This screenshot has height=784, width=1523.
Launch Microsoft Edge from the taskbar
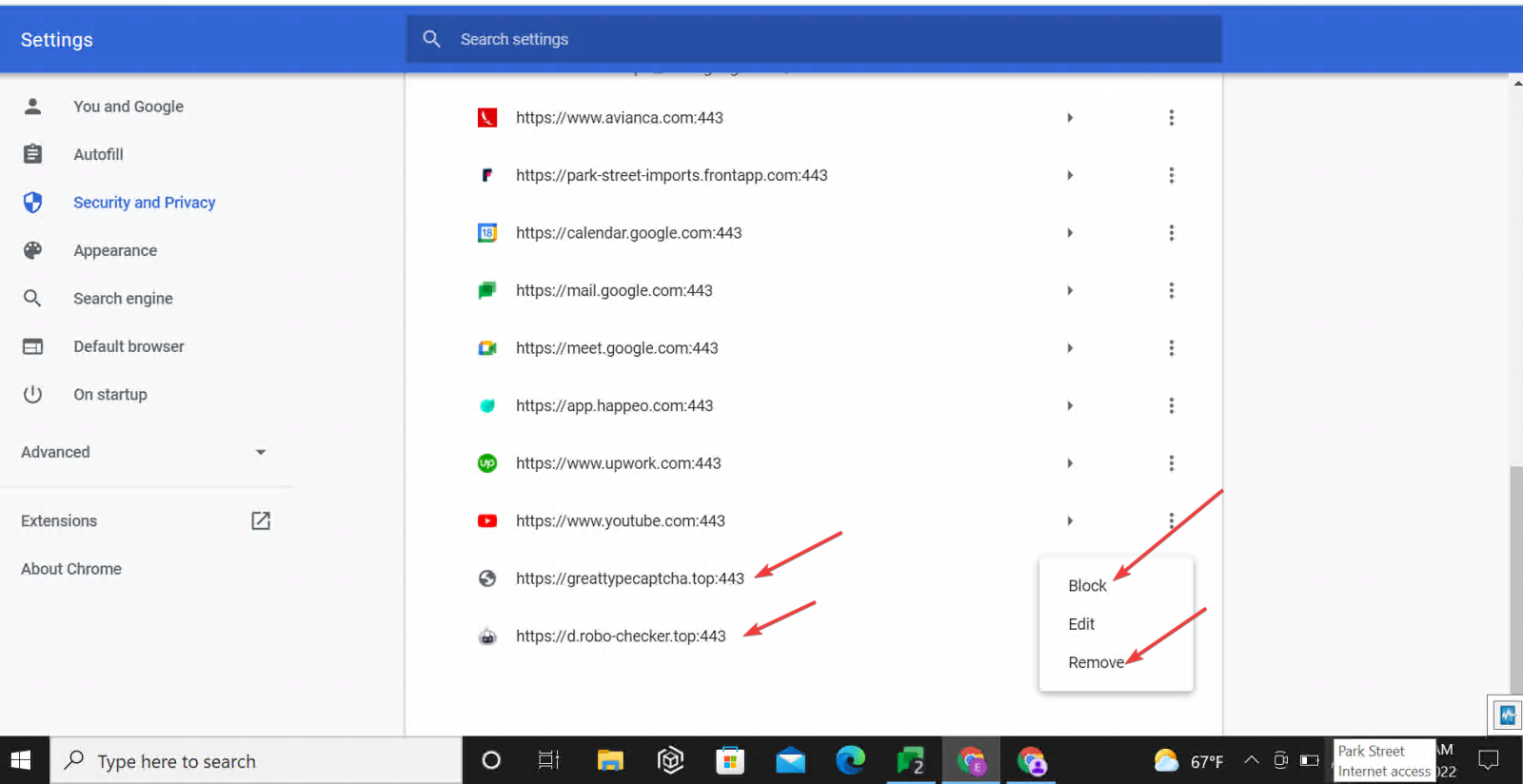point(850,760)
